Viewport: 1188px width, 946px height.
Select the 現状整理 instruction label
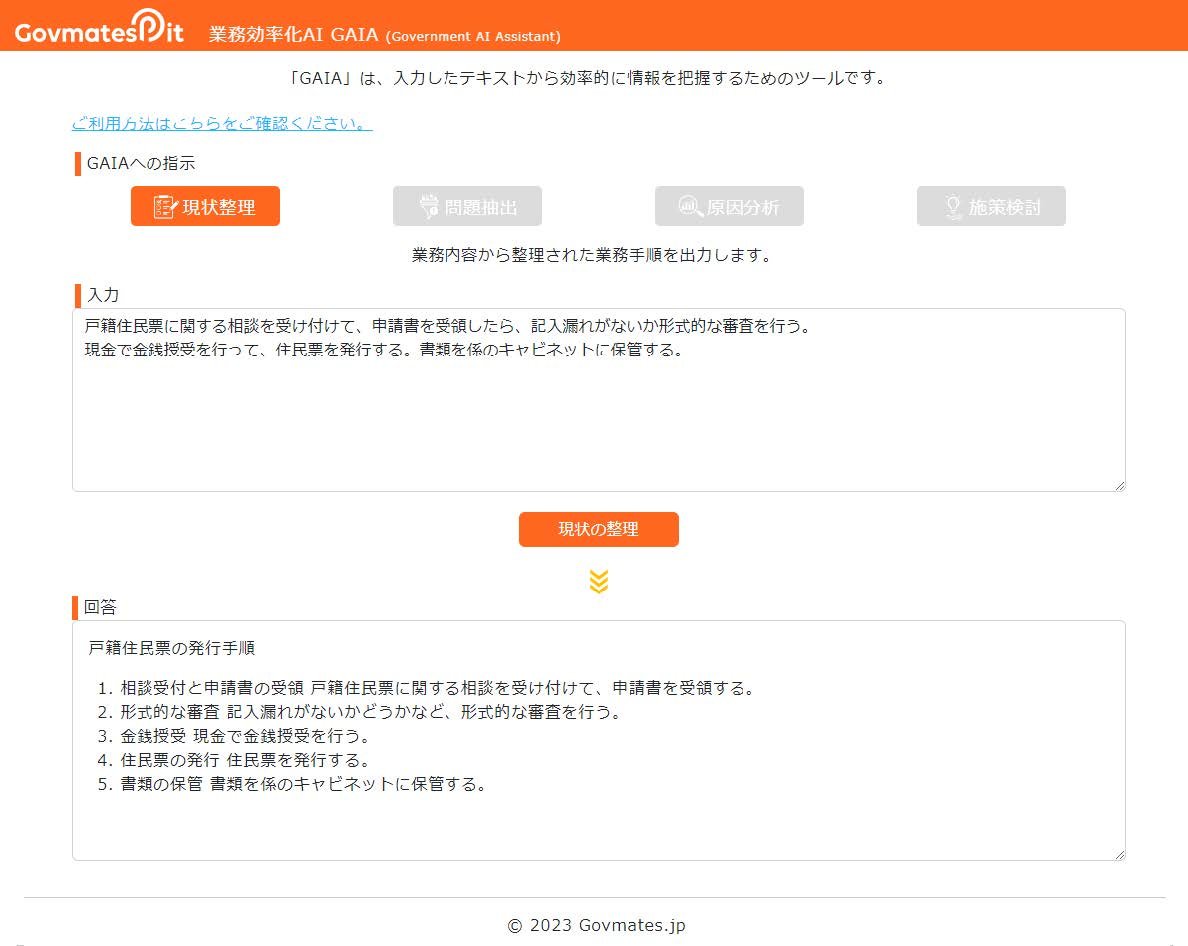click(x=218, y=207)
